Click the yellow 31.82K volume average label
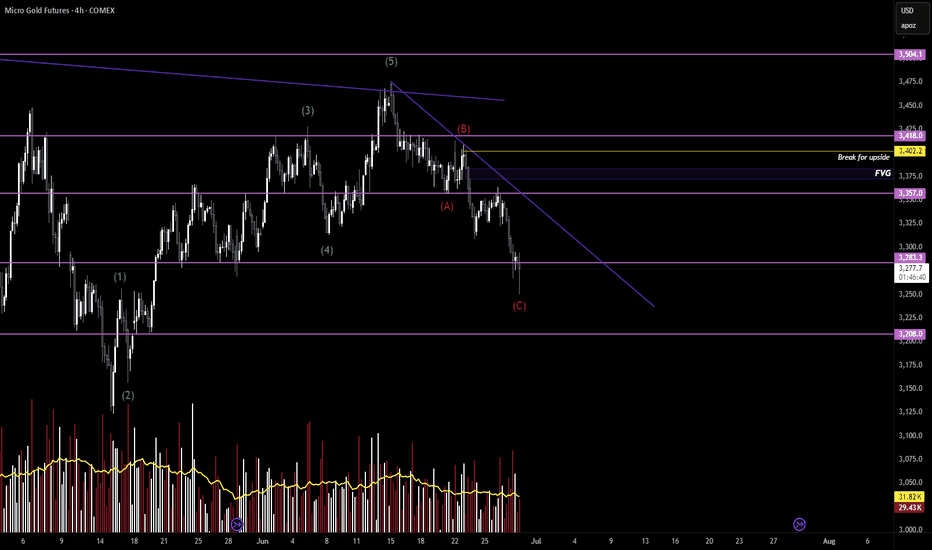Viewport: 932px width, 550px height. (909, 497)
